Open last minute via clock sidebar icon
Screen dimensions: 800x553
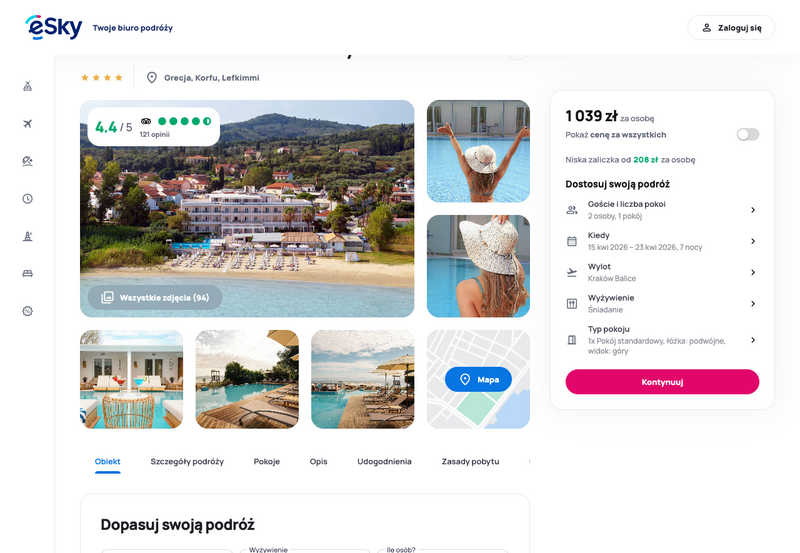tap(28, 198)
